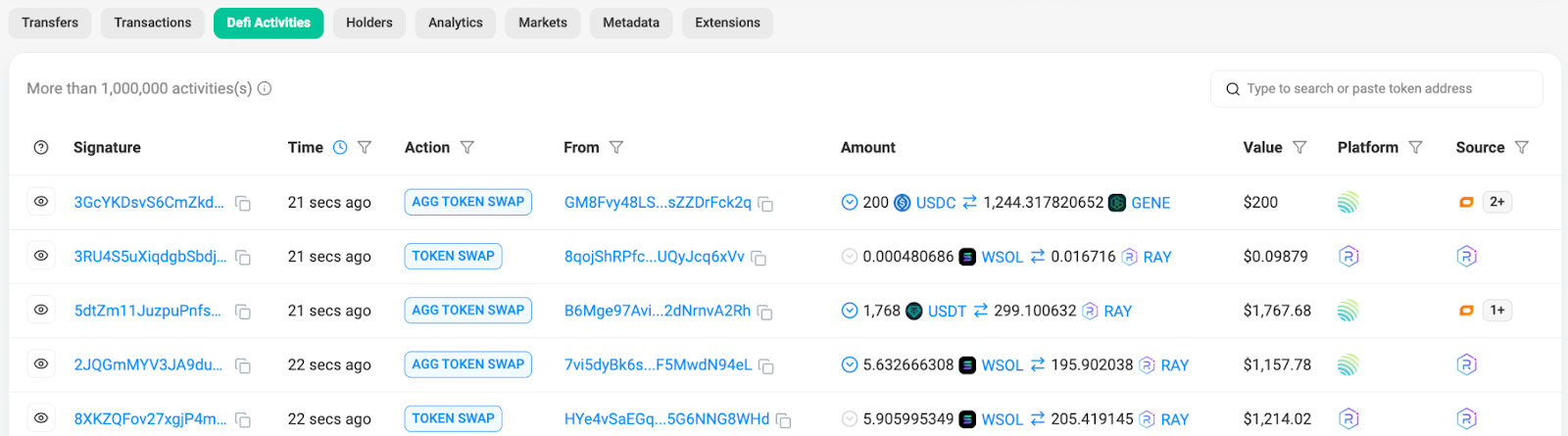Toggle eye icon for 3RU4S5uXiqdgbSbdj row

(x=41, y=256)
